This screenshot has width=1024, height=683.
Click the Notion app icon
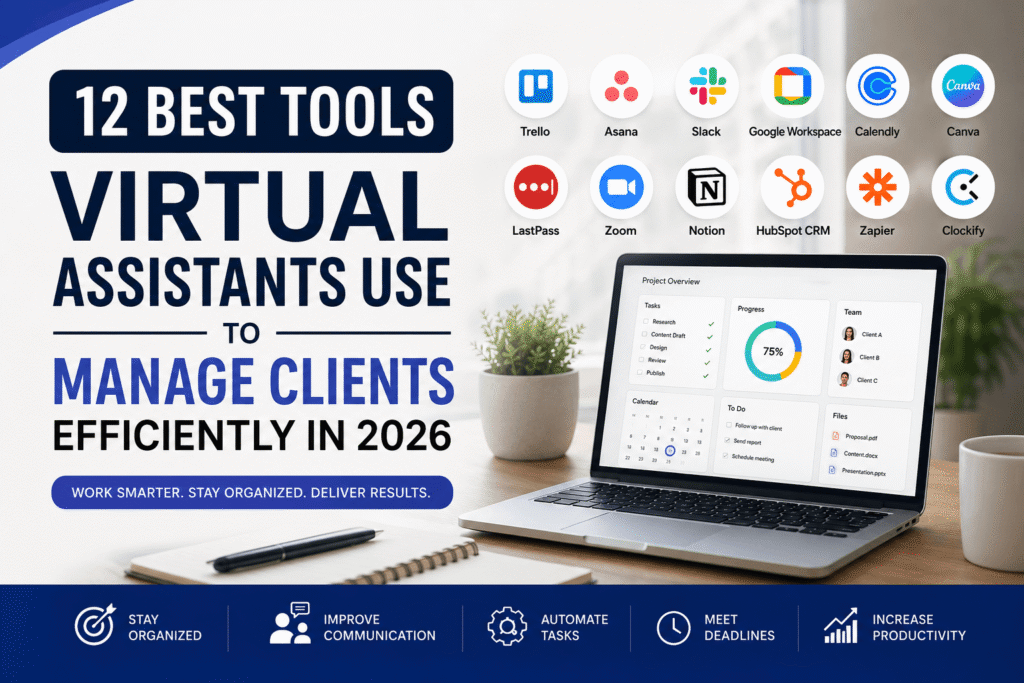(x=707, y=187)
